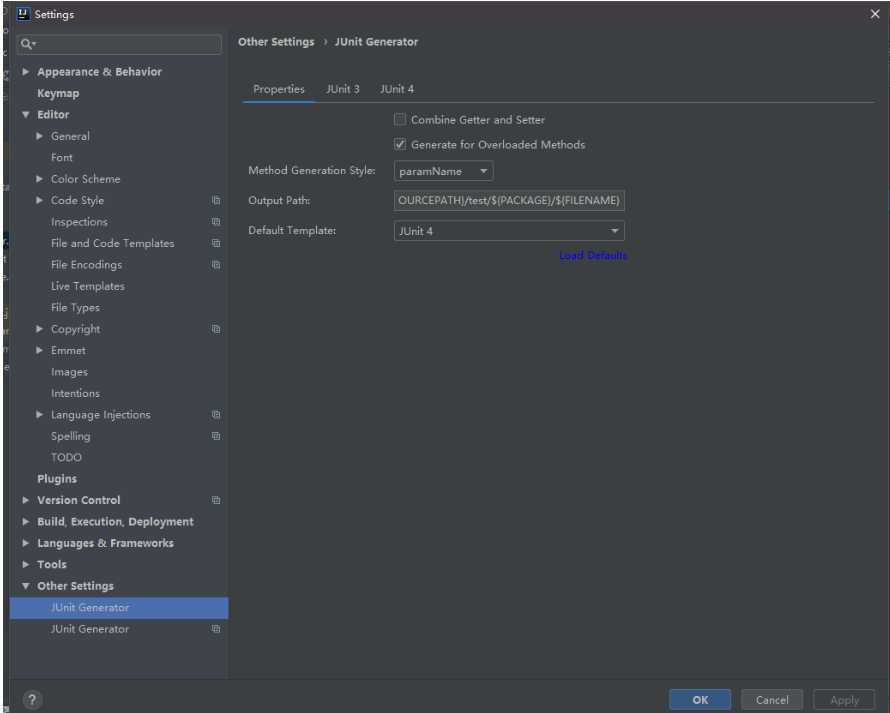Select File Encodings in the tree
The image size is (890, 713).
pos(86,265)
